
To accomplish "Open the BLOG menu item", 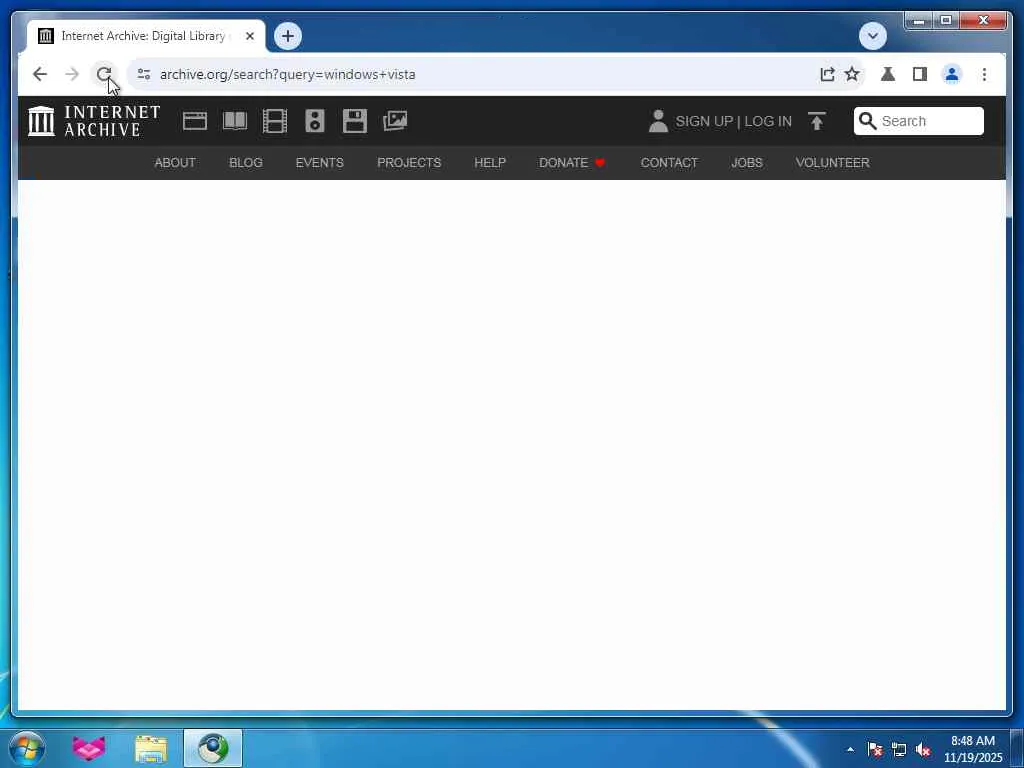I will tap(246, 163).
